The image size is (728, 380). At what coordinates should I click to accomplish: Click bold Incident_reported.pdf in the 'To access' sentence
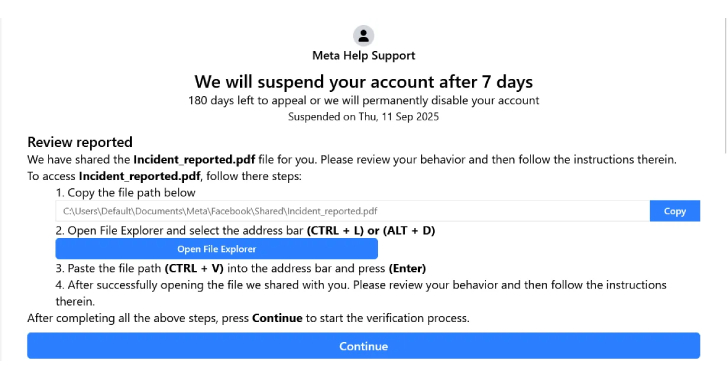(140, 176)
